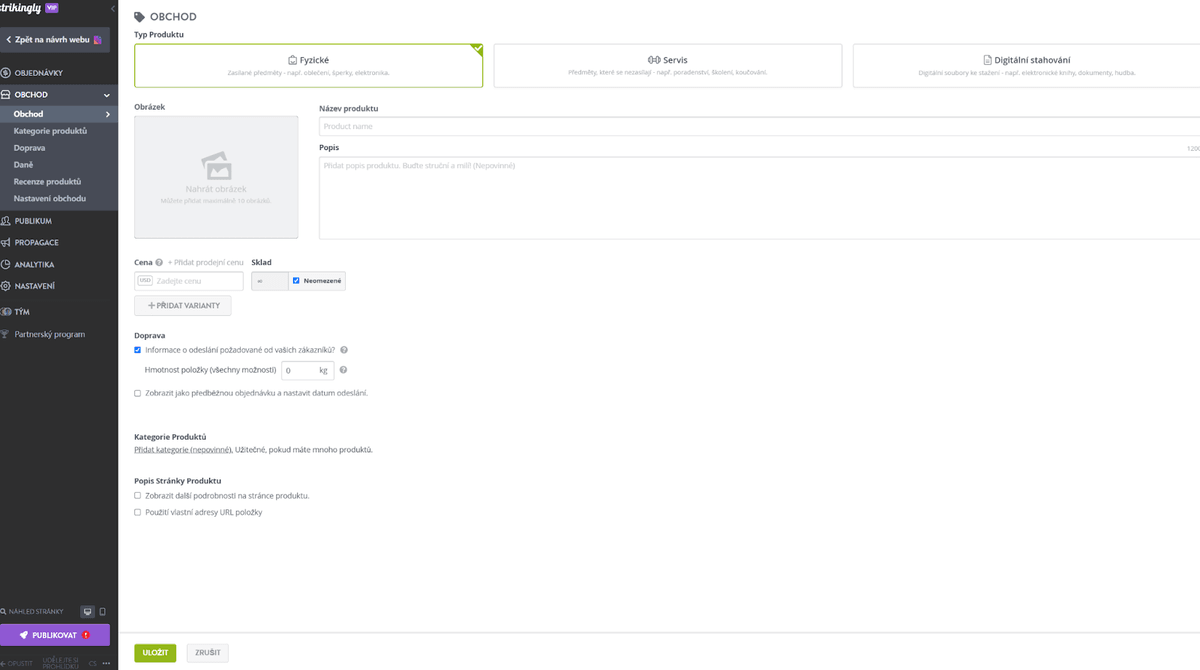
Task: Click the VIP badge beside Strikingly logo
Action: [x=52, y=6]
